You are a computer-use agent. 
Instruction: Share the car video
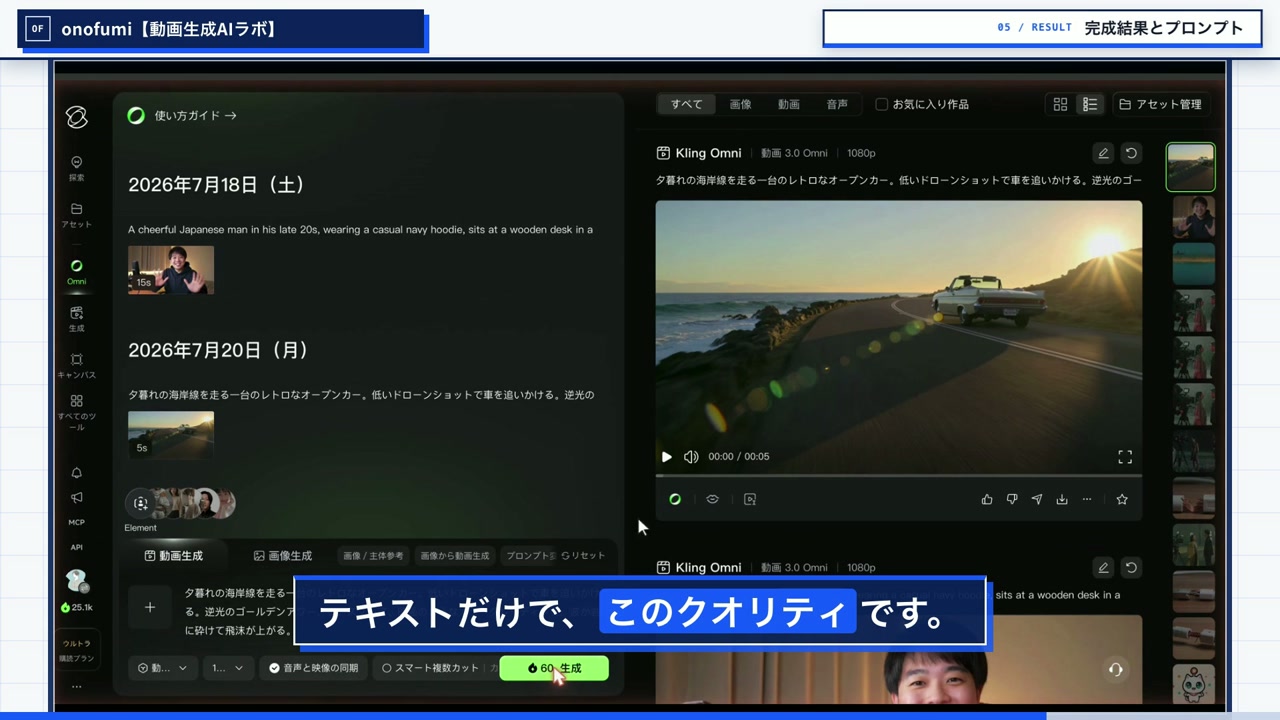[x=1037, y=499]
